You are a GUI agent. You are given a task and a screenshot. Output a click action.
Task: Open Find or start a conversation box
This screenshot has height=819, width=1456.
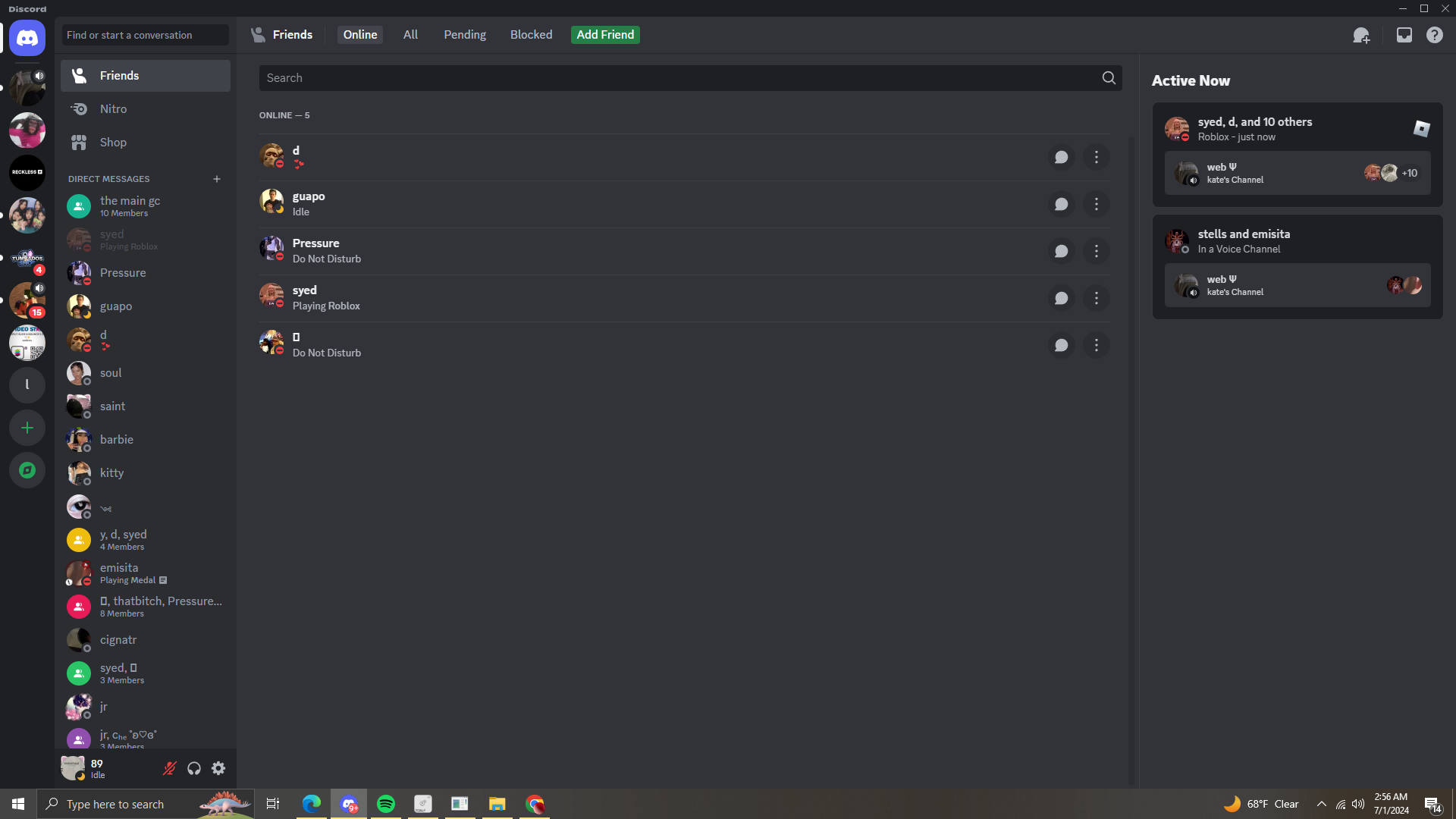coord(146,35)
